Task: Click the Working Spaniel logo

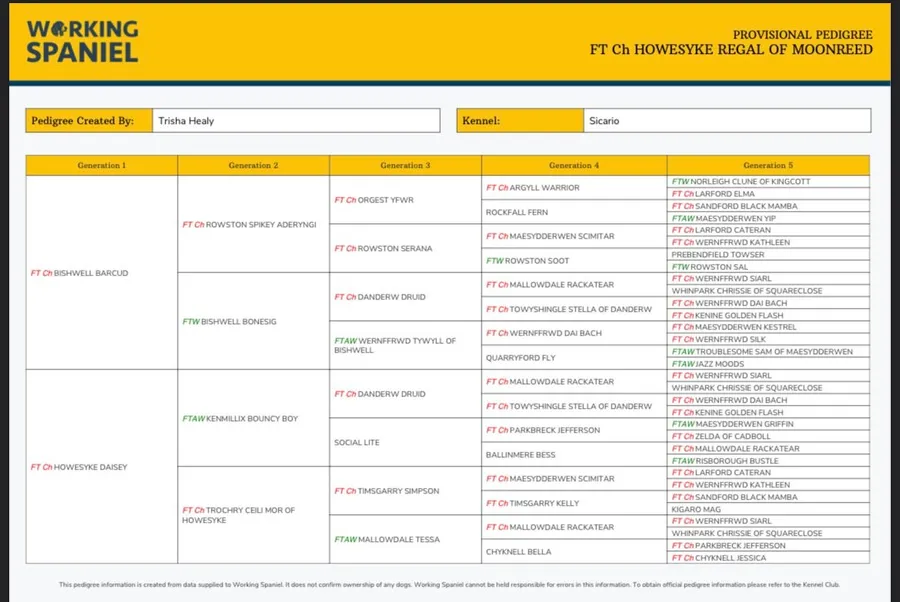Action: pyautogui.click(x=82, y=41)
